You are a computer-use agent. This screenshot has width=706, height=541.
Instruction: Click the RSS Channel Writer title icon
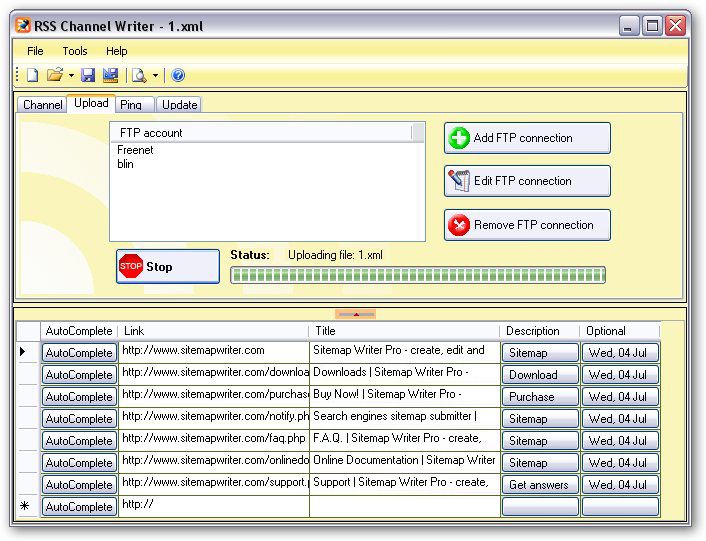click(x=23, y=25)
